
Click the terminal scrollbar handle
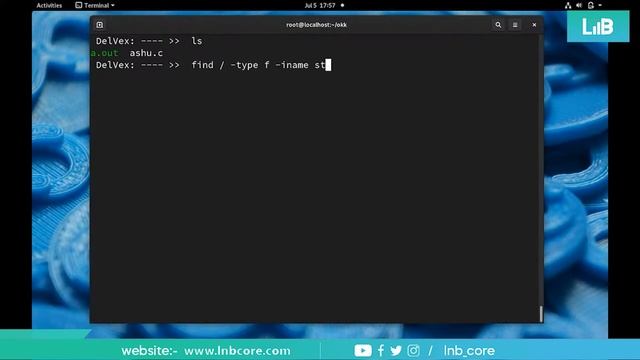point(541,314)
